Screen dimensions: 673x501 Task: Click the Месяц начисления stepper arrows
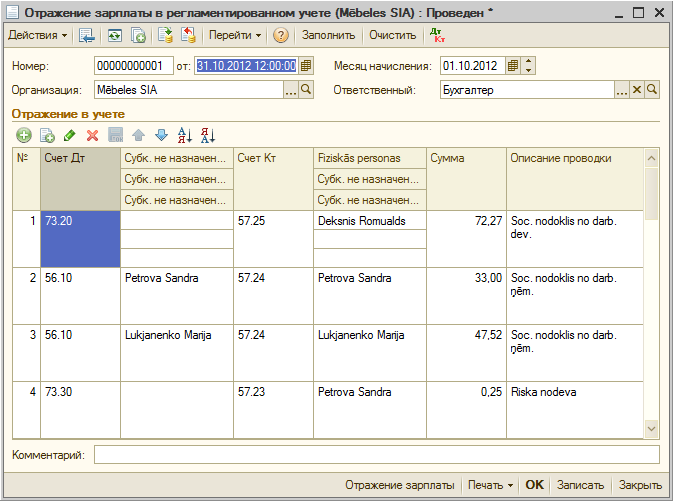point(529,66)
